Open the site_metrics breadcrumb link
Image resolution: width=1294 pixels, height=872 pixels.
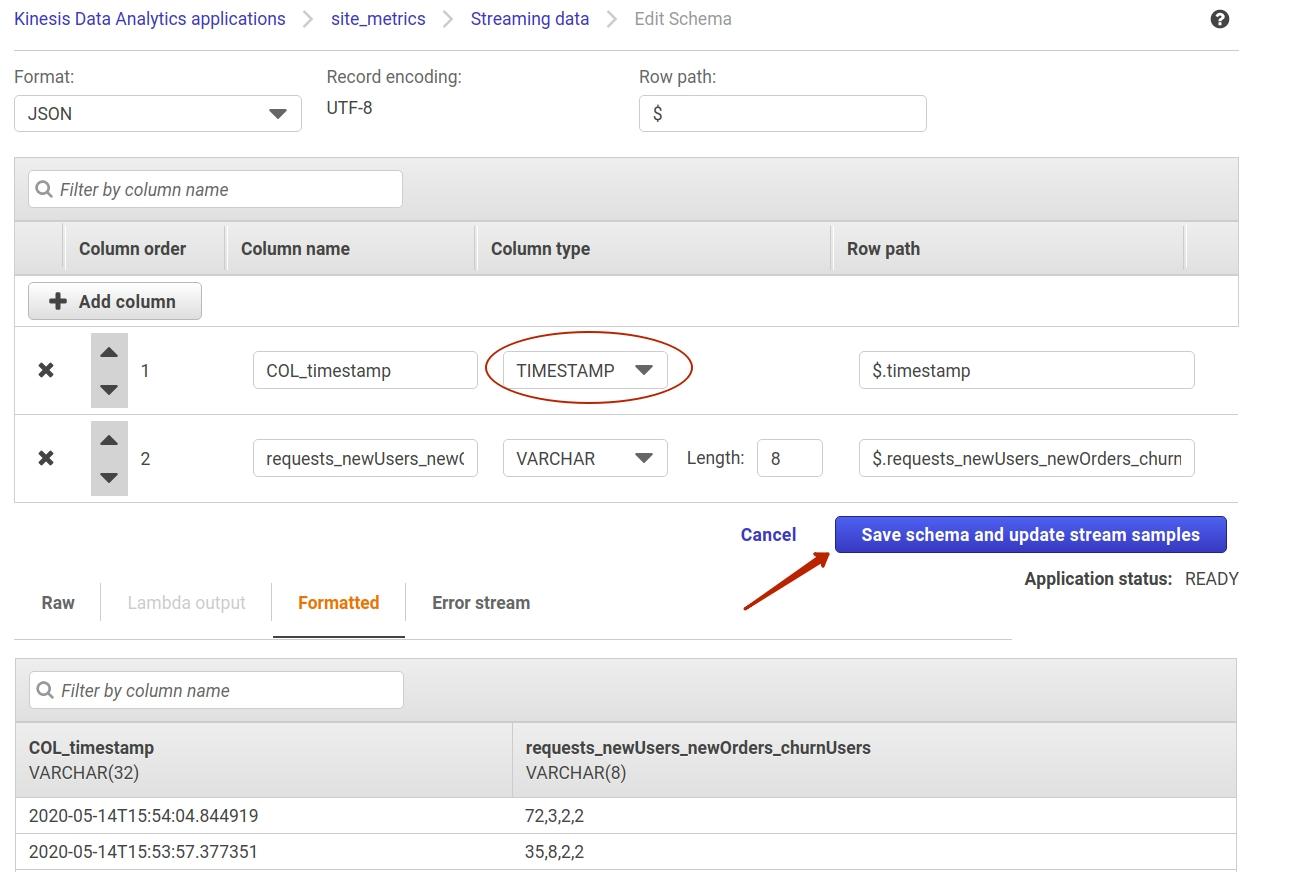pos(378,18)
